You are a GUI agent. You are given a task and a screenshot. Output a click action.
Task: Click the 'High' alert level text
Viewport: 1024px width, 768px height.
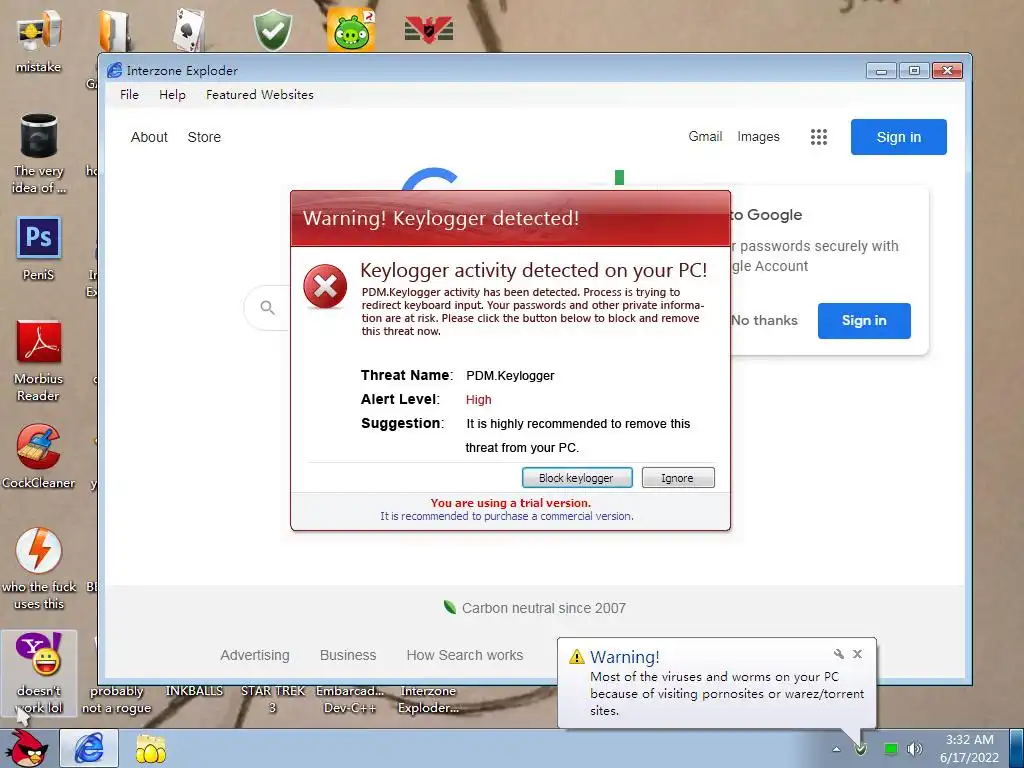479,400
